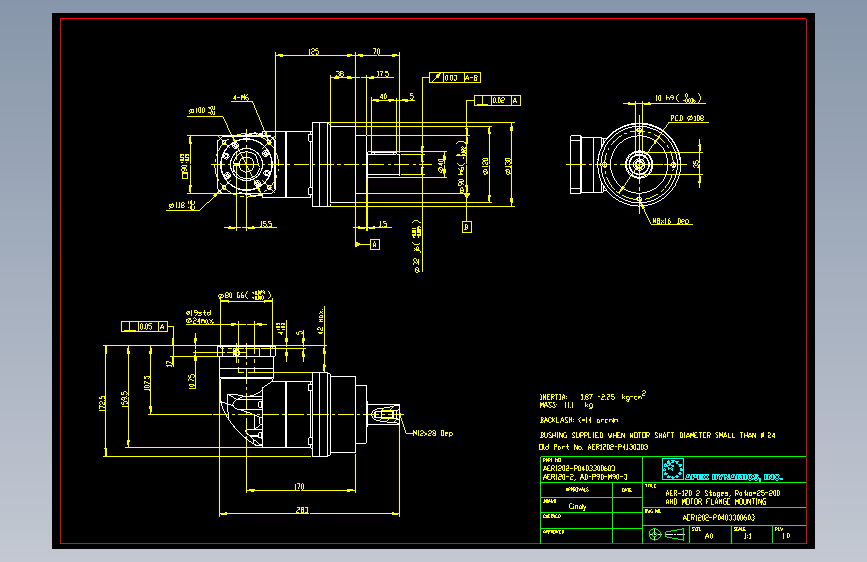Click the first part number line in title block

click(579, 468)
